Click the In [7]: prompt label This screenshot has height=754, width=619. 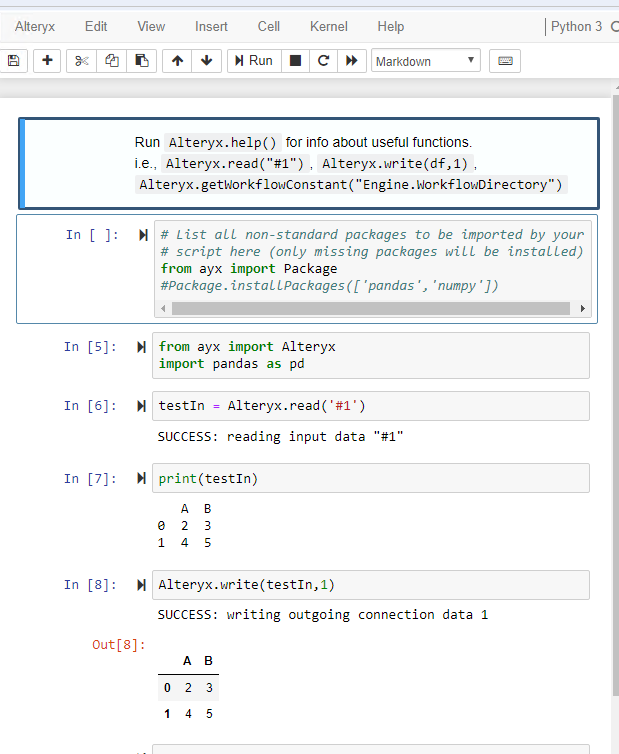[x=90, y=478]
